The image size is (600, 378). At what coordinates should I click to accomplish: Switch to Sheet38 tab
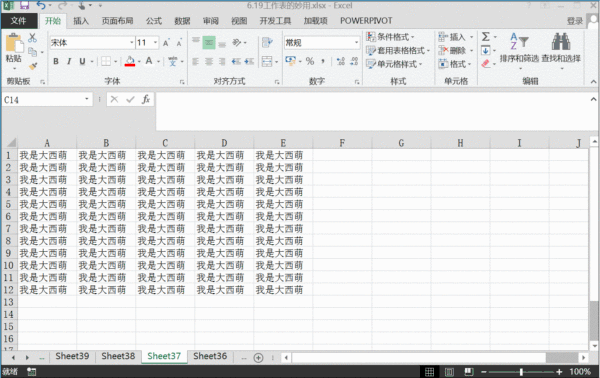(118, 356)
